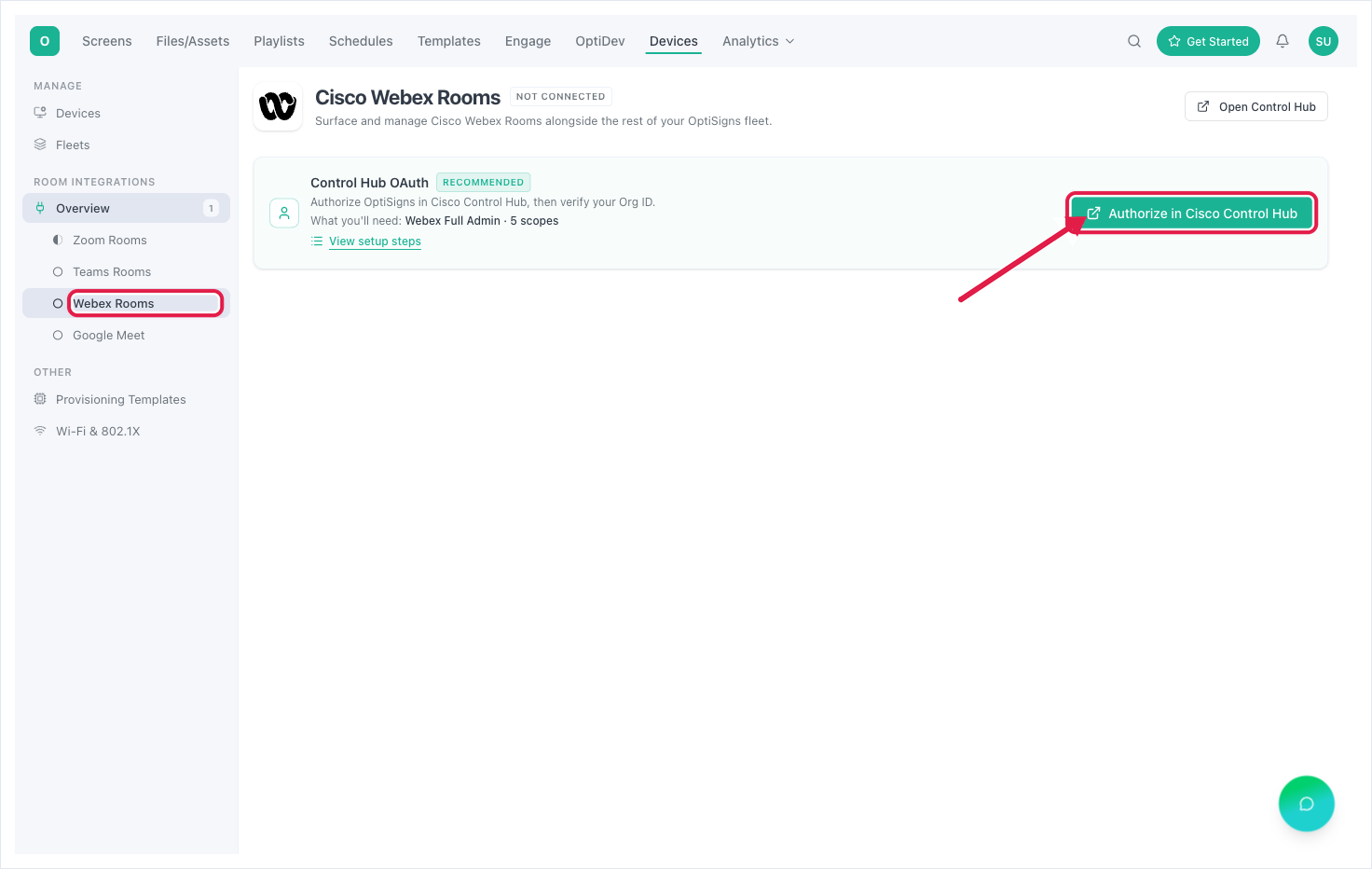Open the Analytics dropdown chevron
Screen dimensions: 1372x869
coord(790,41)
